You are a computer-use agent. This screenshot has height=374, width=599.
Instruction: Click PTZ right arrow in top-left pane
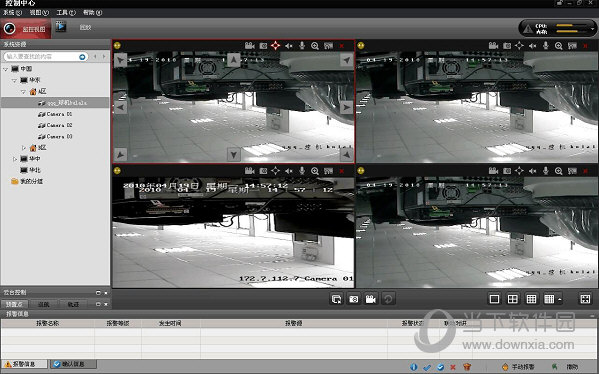point(346,107)
